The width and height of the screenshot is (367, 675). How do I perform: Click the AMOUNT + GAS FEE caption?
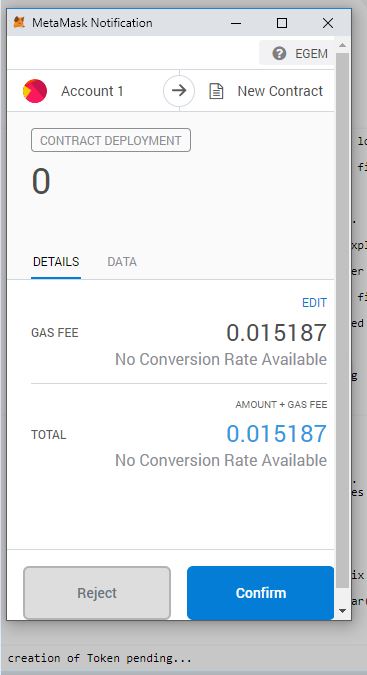(281, 404)
